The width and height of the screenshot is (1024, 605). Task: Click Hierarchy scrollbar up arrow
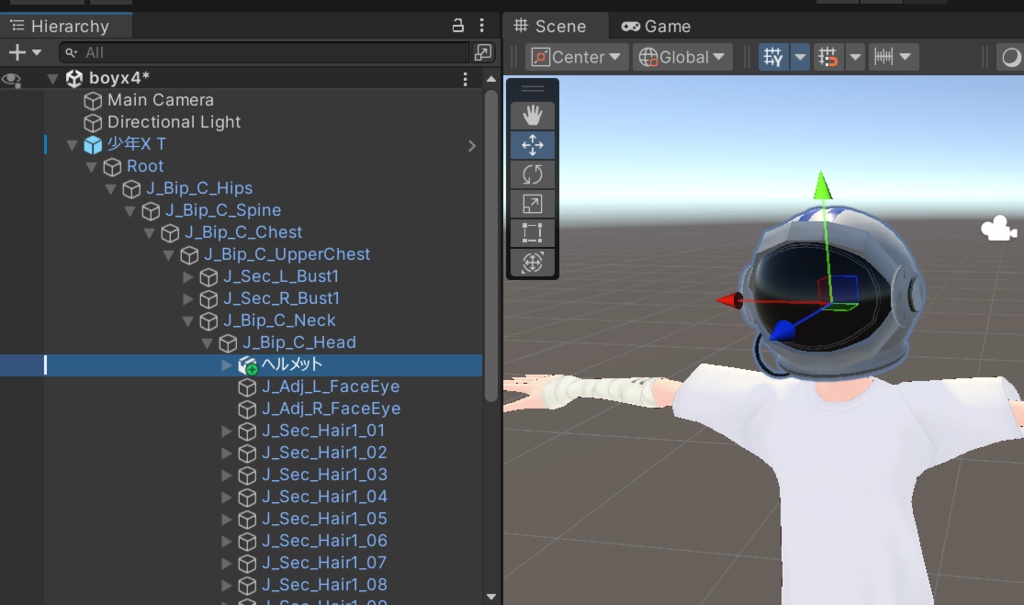491,79
